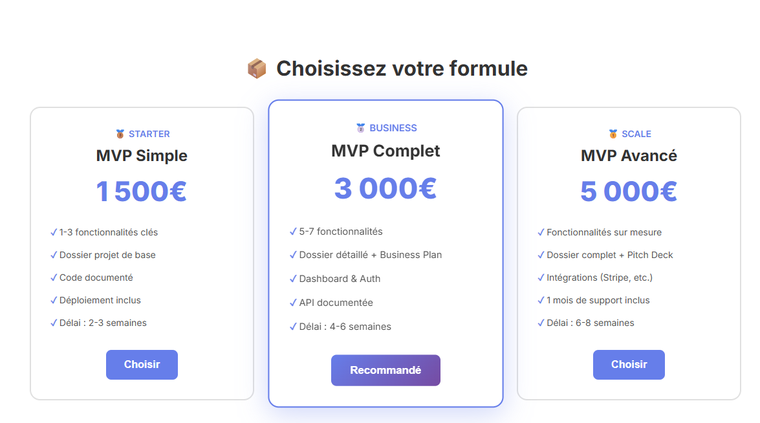This screenshot has width=760, height=423.
Task: Click checkmark next to Déploiement inclus
Action: [54, 300]
